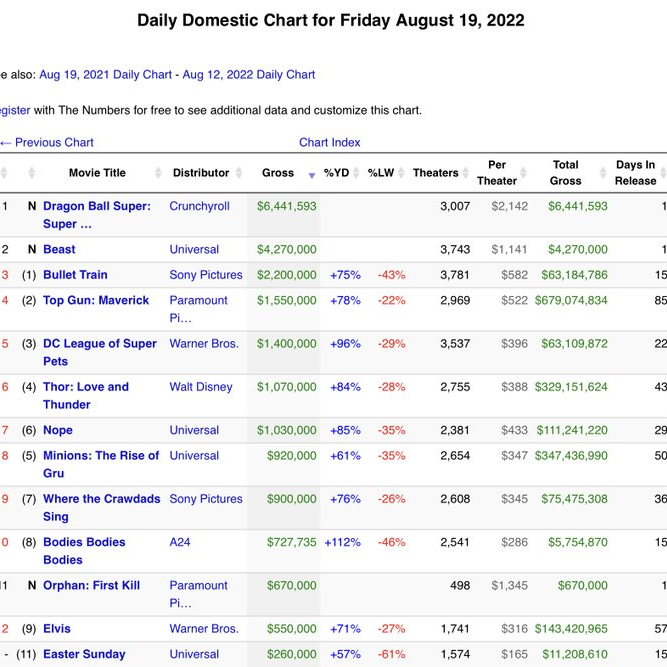Open Top Gun: Maverick movie page

96,300
